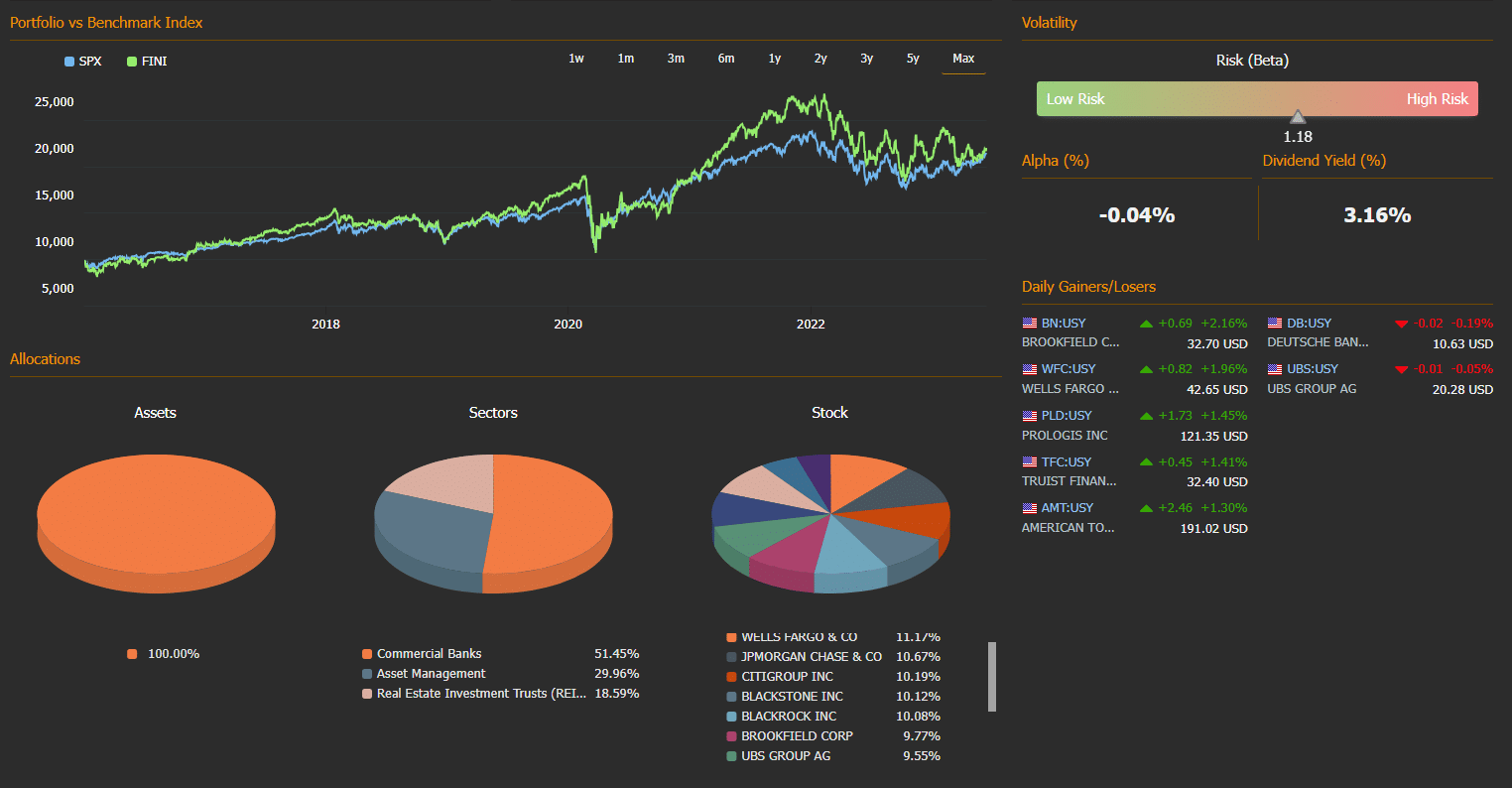Click green up arrow on WFC:USY row
Screen dimensions: 1512x788
1146,369
